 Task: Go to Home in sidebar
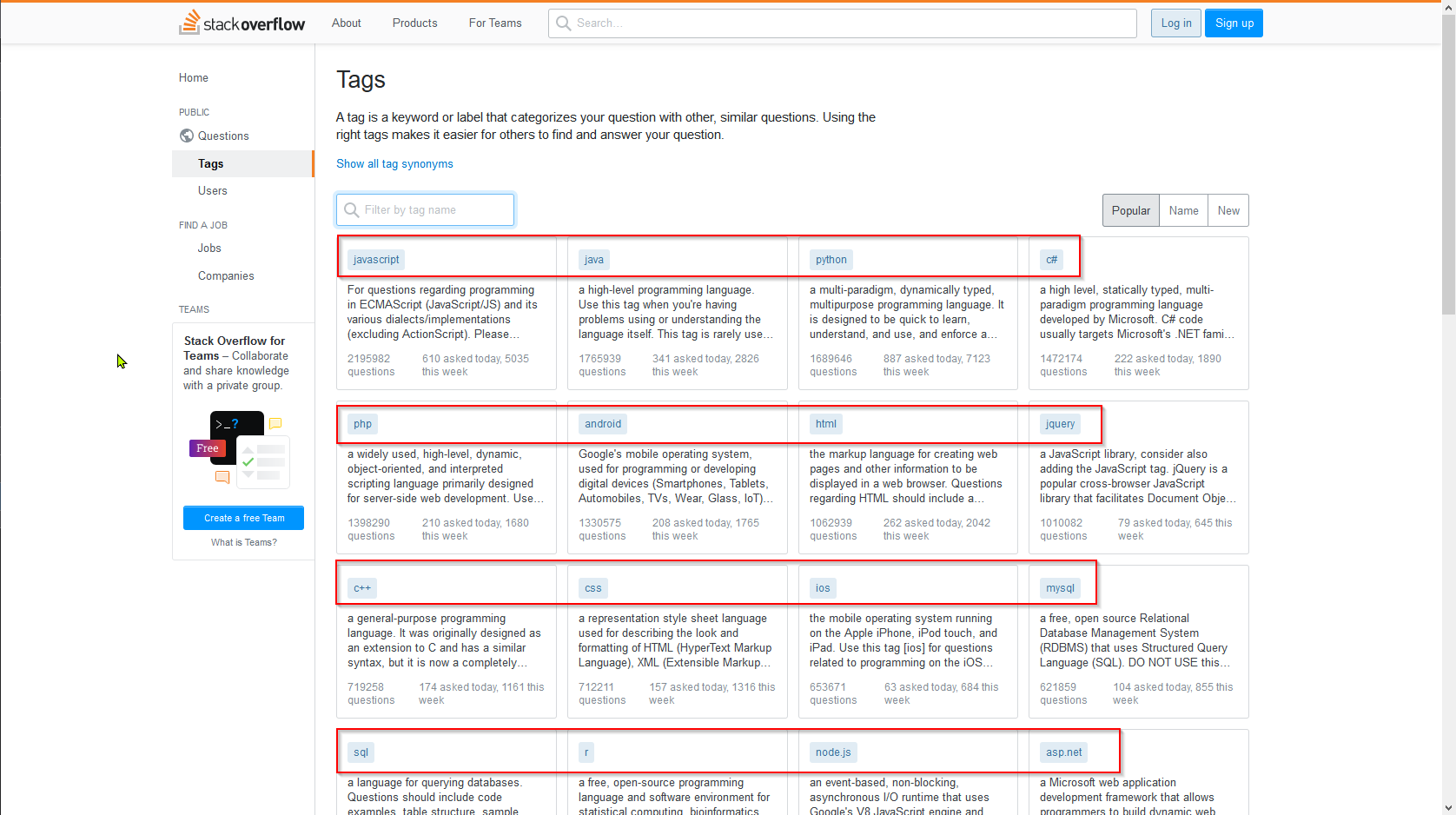coord(194,78)
